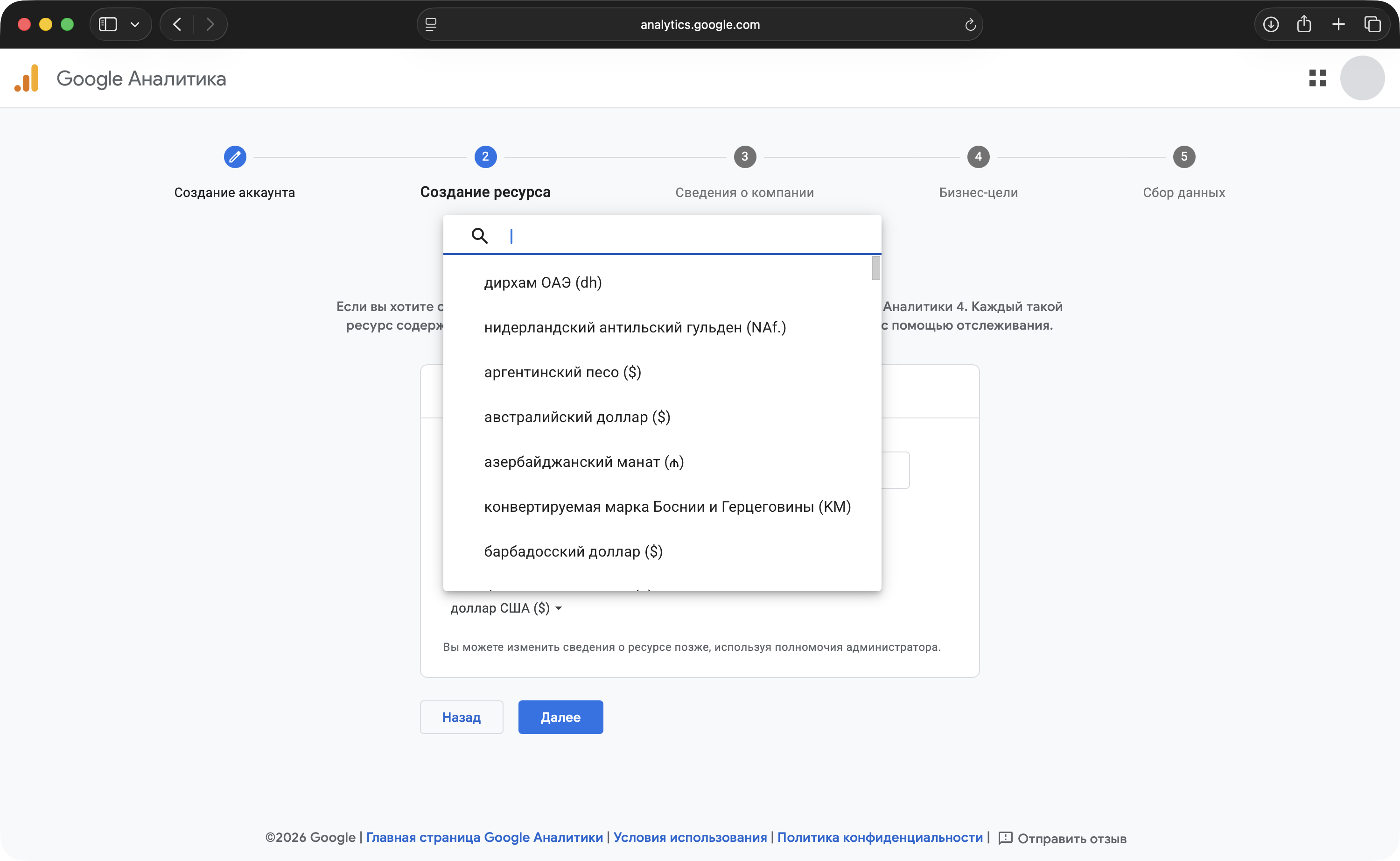Image resolution: width=1400 pixels, height=861 pixels.
Task: Expand the sidebar options chevron in Safari
Action: (135, 24)
